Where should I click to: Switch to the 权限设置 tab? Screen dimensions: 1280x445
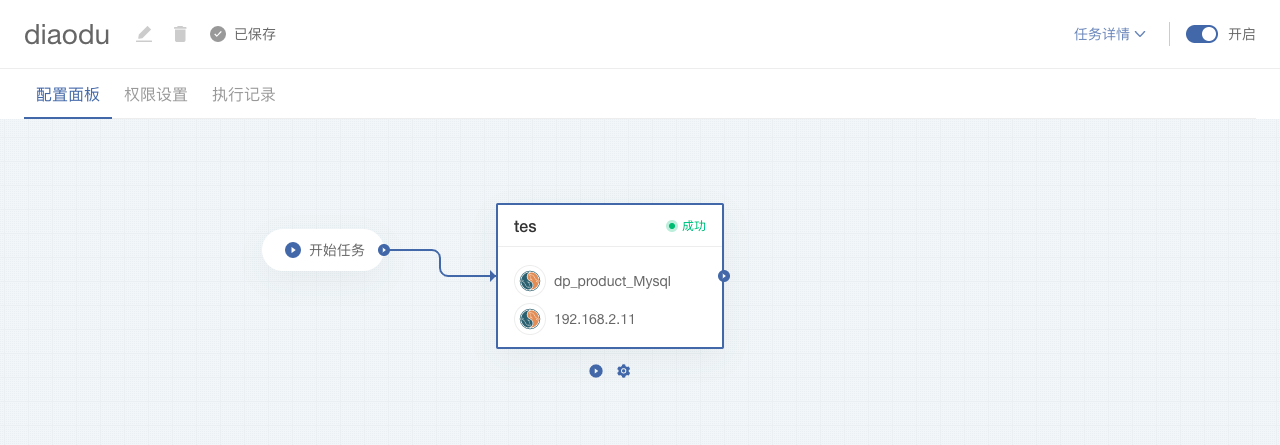pos(156,95)
